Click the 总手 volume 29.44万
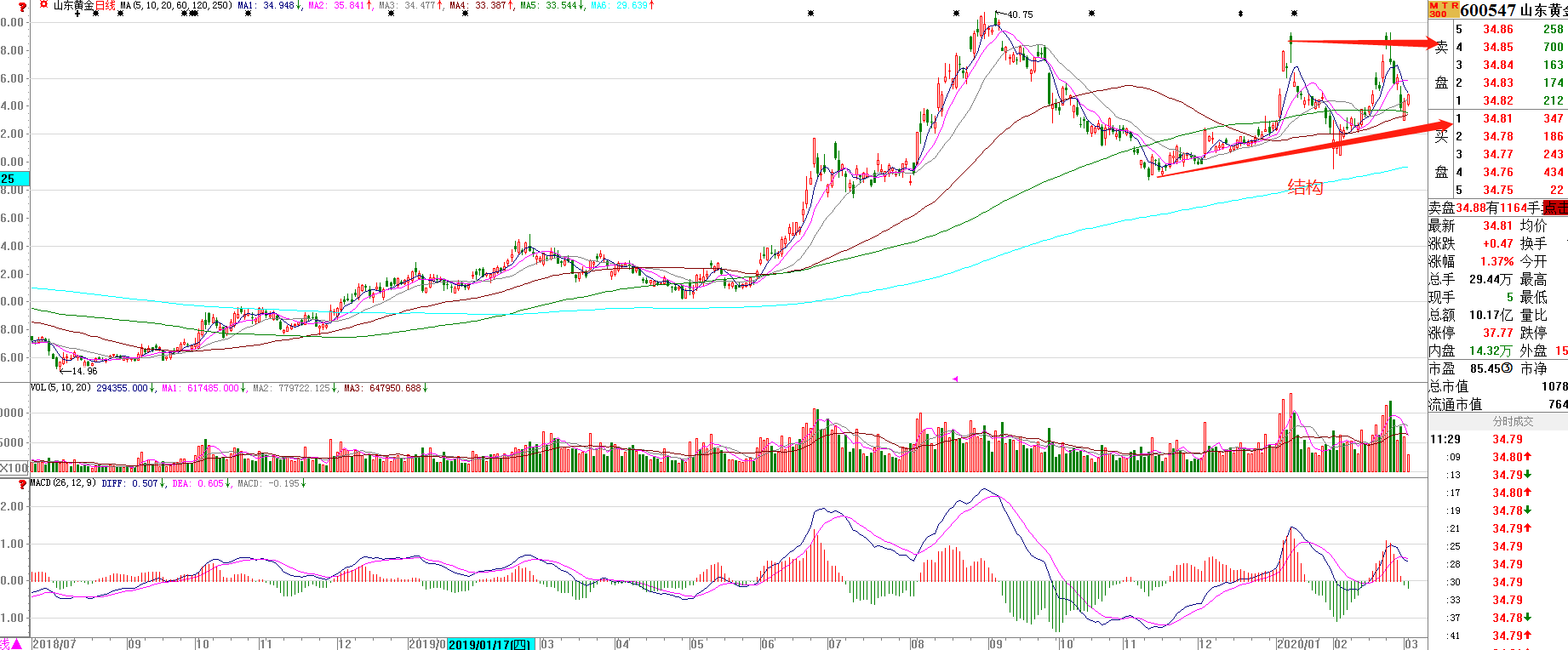 (1491, 279)
